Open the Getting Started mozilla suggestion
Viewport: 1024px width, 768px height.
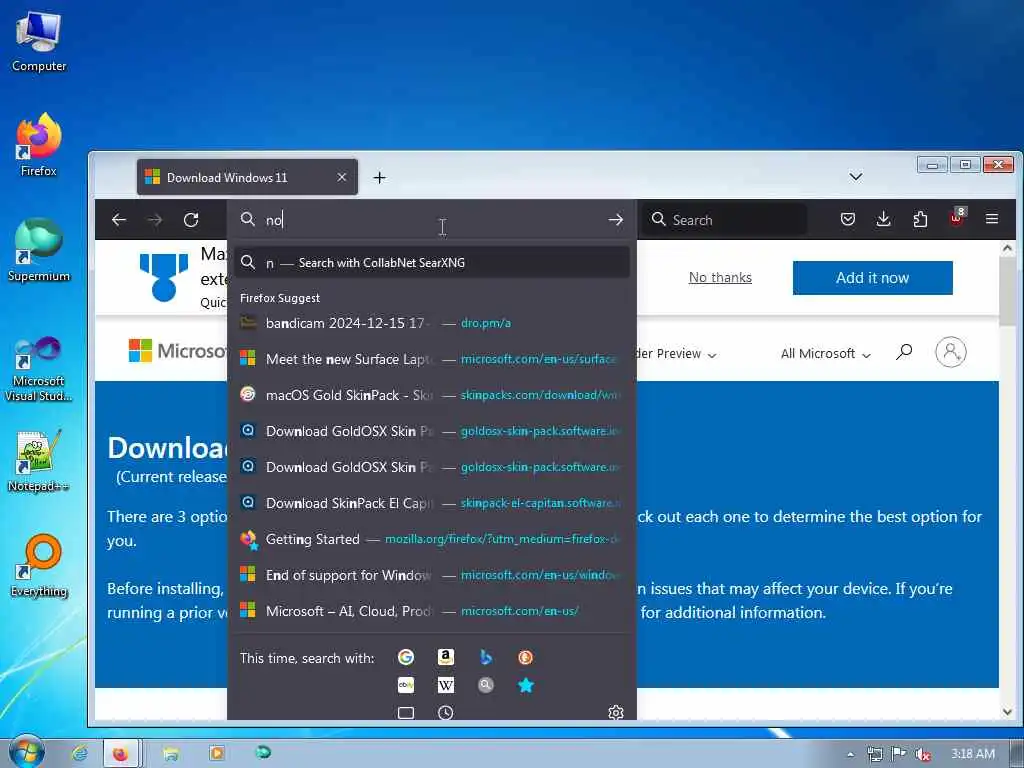[x=432, y=539]
